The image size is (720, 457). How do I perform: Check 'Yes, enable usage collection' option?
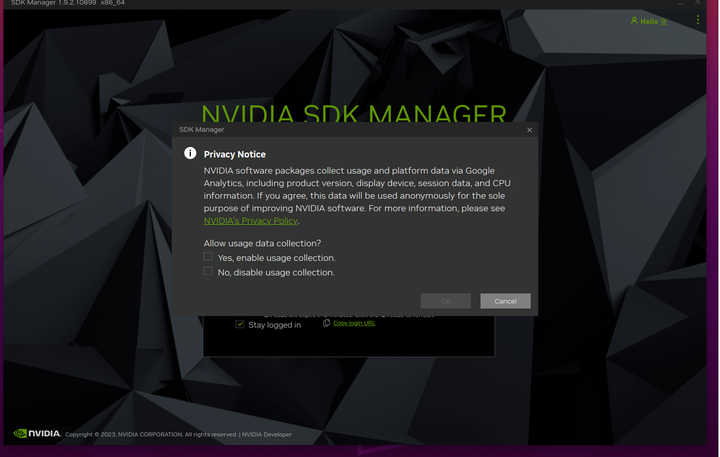[208, 257]
